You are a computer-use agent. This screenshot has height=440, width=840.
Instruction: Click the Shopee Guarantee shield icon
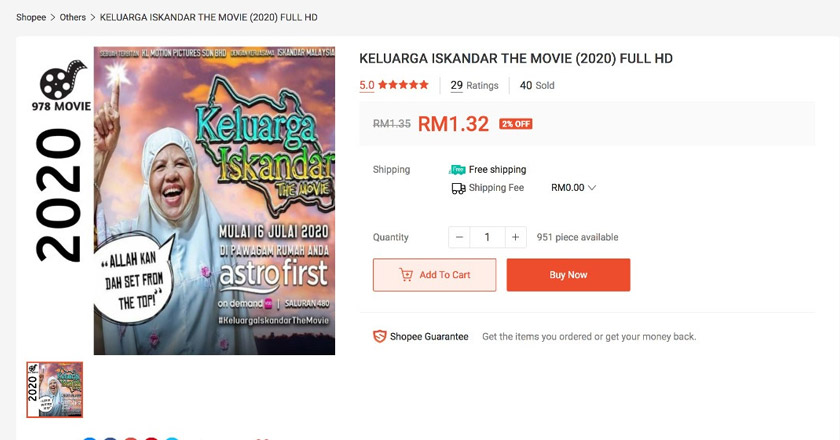(x=380, y=337)
